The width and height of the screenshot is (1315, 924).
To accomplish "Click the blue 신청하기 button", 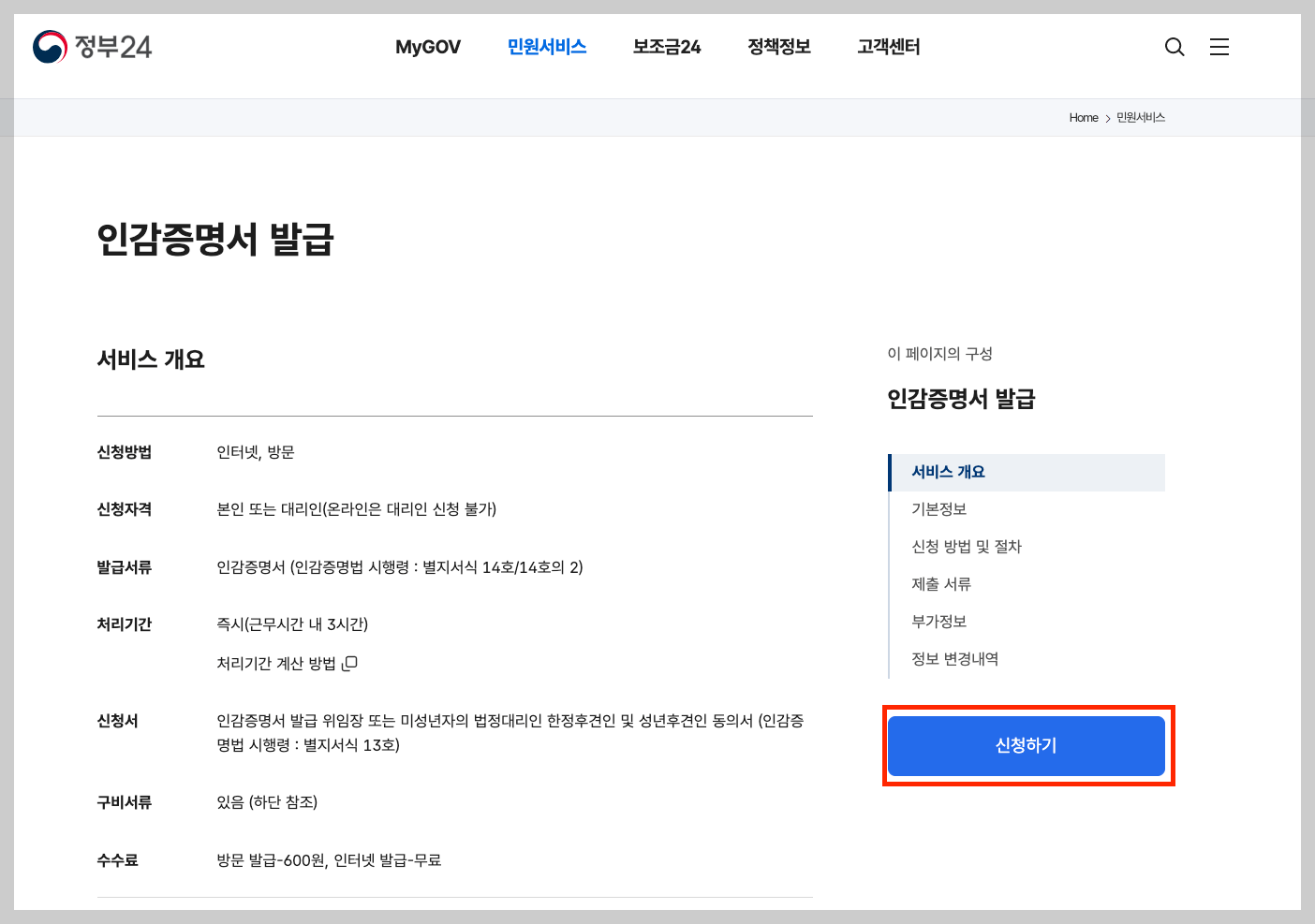I will click(1027, 745).
